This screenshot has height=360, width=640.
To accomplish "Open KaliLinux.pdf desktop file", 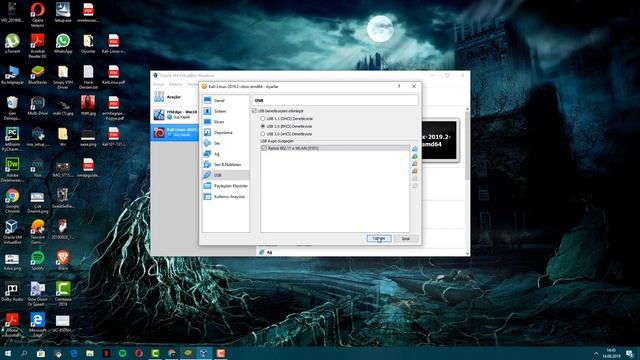I will pos(113,75).
